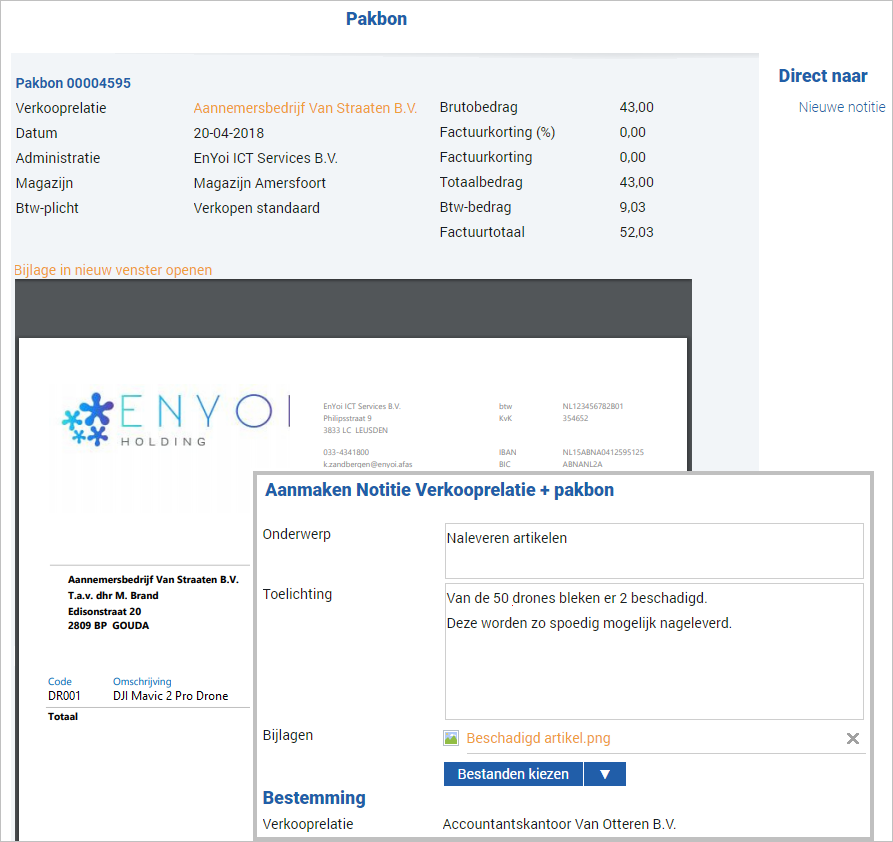Open the Nieuwe notitie link
This screenshot has height=842, width=893.
[x=842, y=107]
